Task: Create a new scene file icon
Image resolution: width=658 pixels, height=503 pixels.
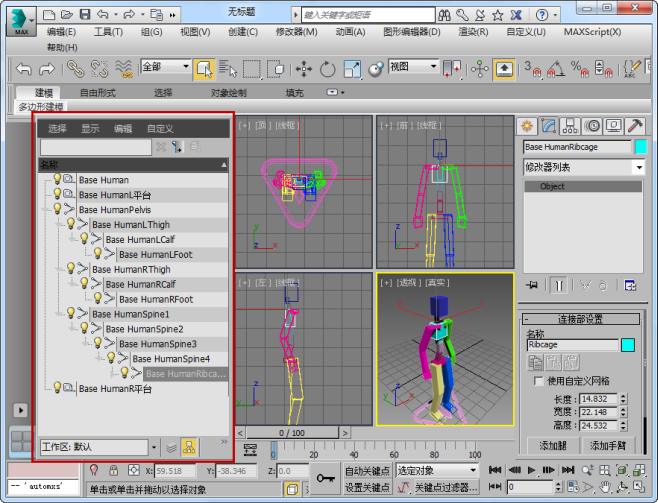Action: [x=49, y=15]
